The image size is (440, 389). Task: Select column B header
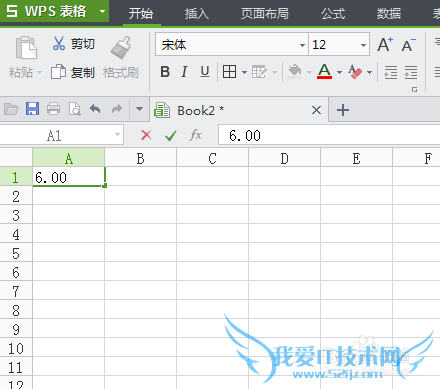coord(141,158)
